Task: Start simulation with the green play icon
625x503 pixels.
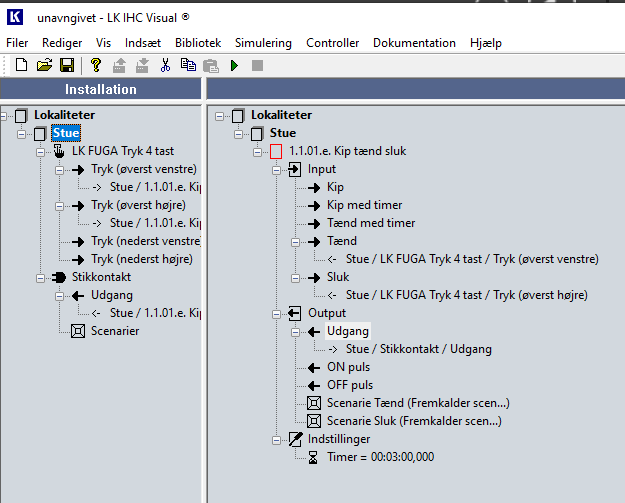Action: click(234, 66)
